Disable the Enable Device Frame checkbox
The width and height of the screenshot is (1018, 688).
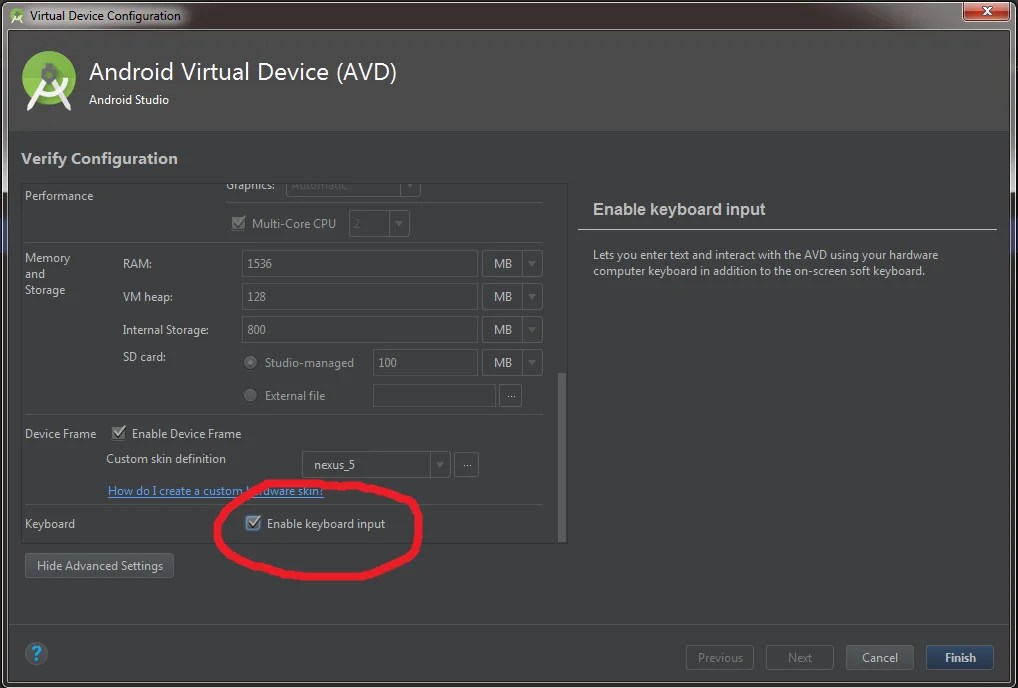click(119, 433)
